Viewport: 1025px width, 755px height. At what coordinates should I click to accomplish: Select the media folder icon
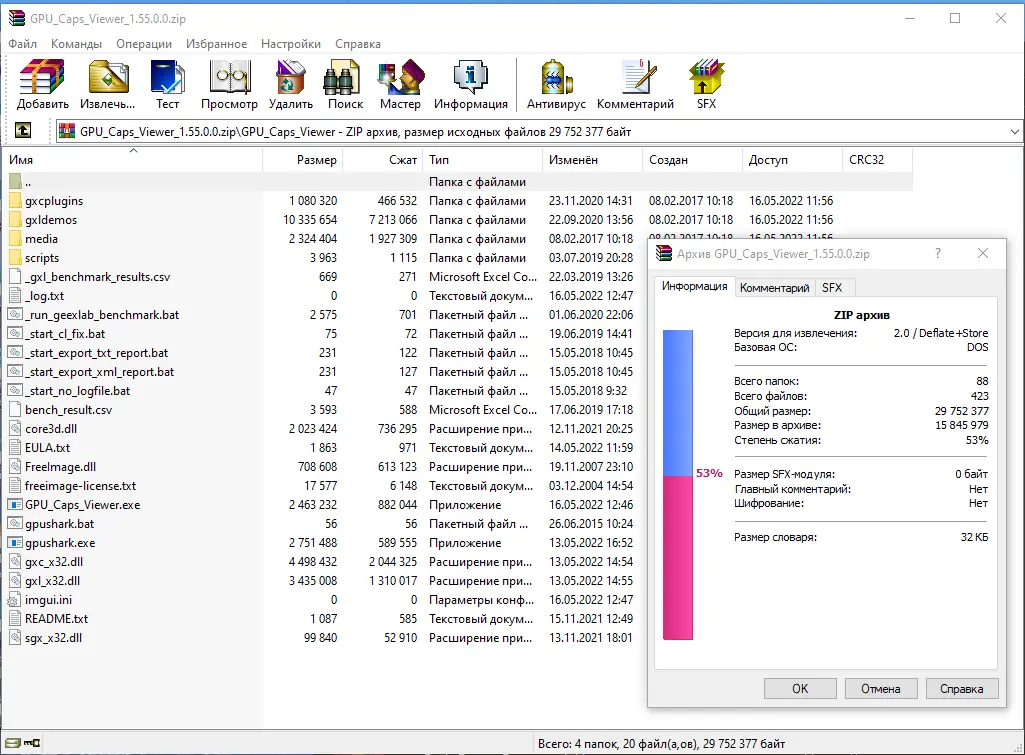coord(15,239)
